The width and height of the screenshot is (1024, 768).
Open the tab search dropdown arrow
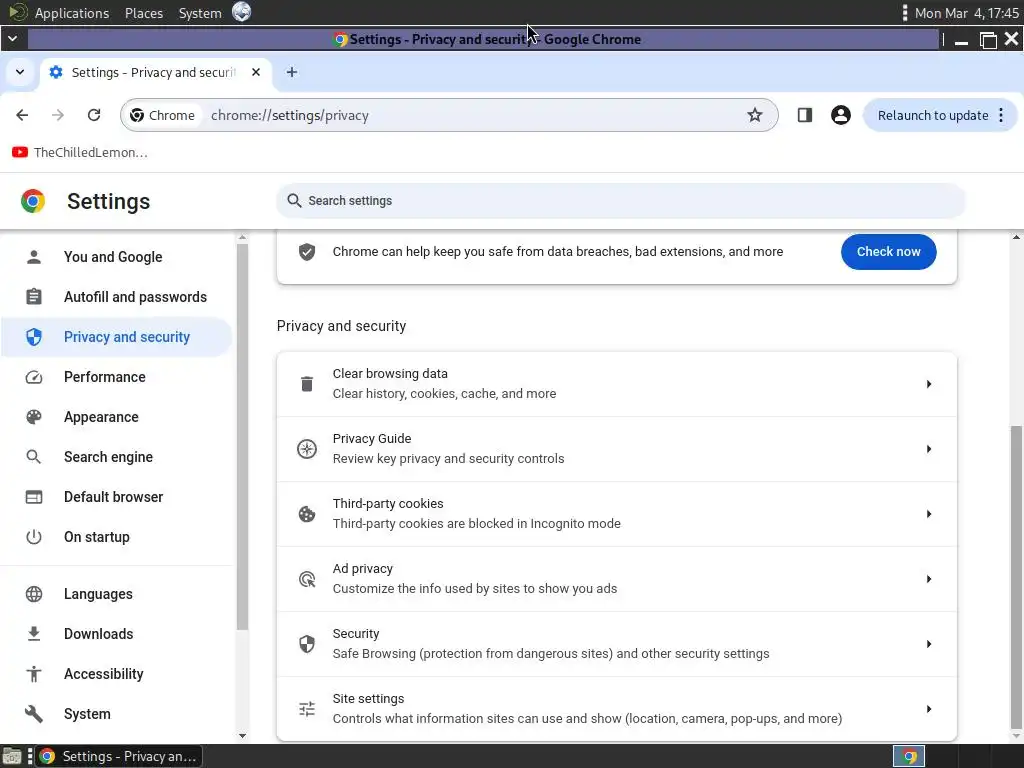pyautogui.click(x=20, y=72)
